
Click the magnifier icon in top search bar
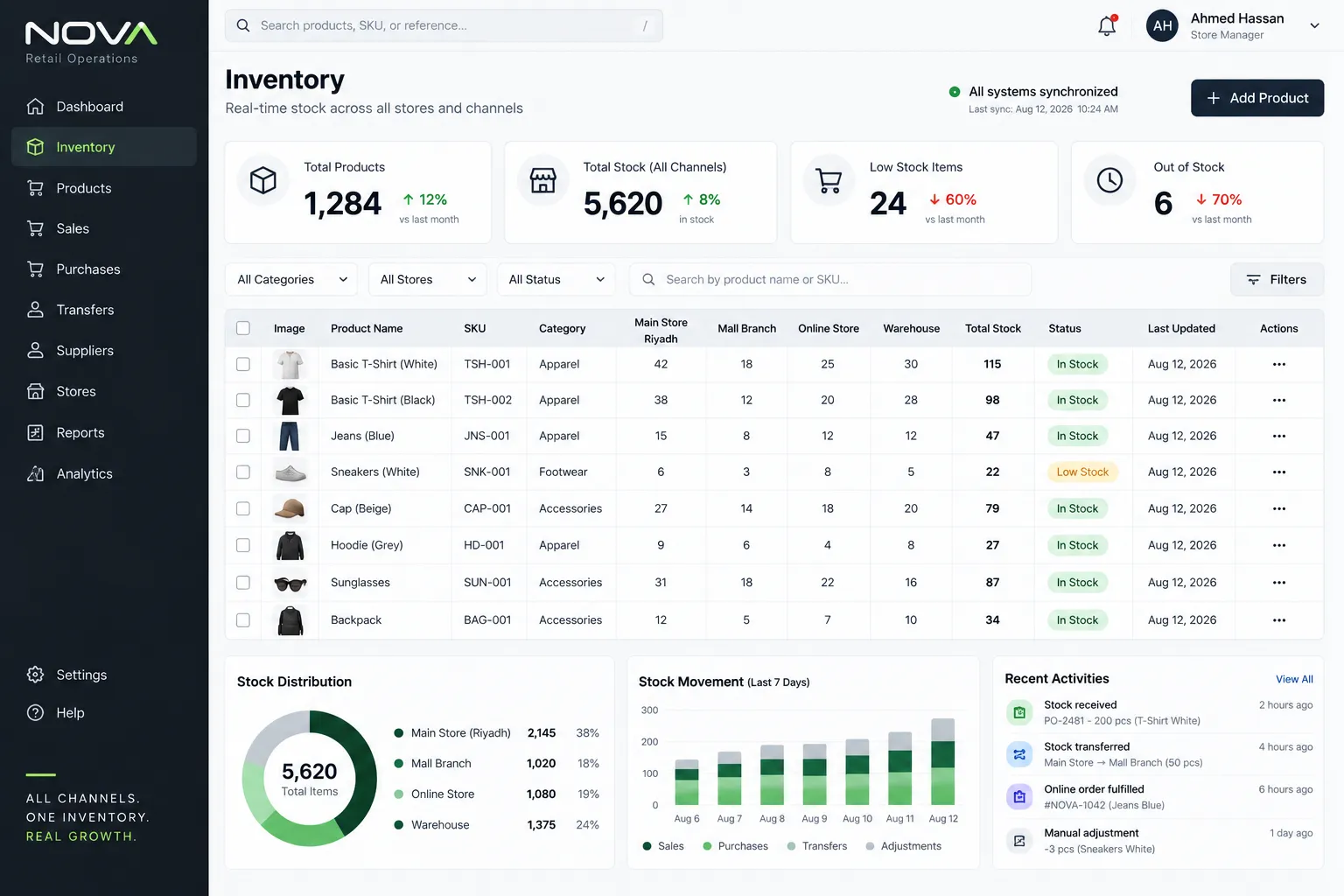(x=243, y=25)
